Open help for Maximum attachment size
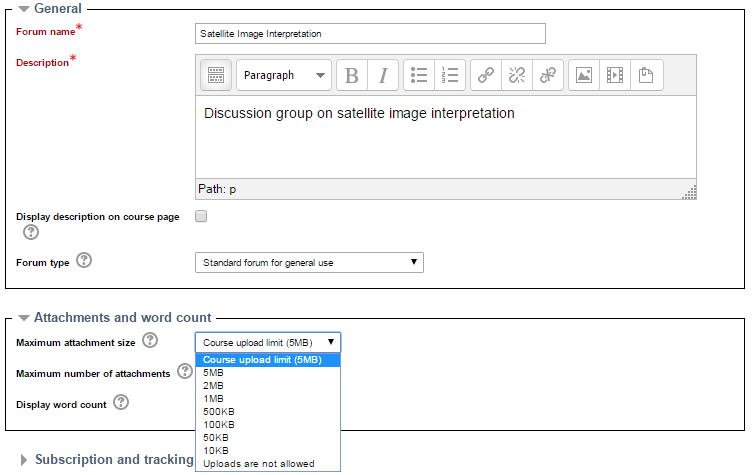The width and height of the screenshot is (753, 475). pos(150,340)
